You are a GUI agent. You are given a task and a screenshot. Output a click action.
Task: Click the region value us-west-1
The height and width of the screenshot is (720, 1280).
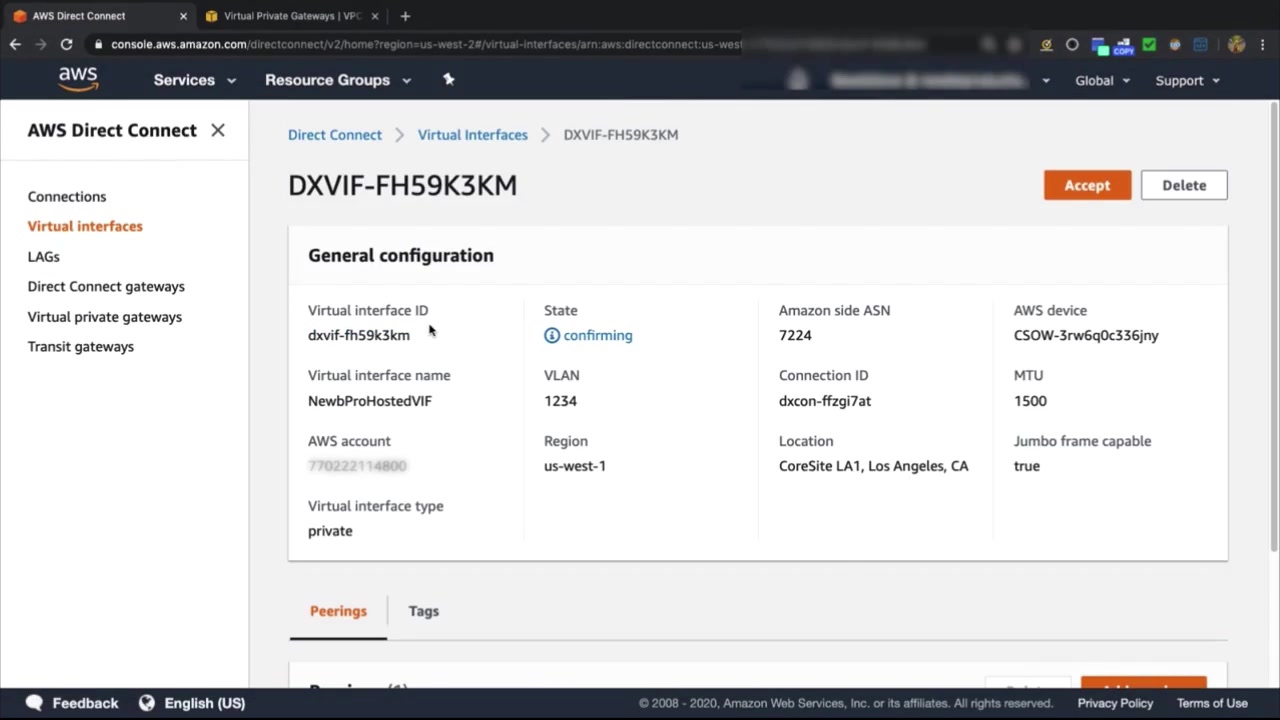575,466
